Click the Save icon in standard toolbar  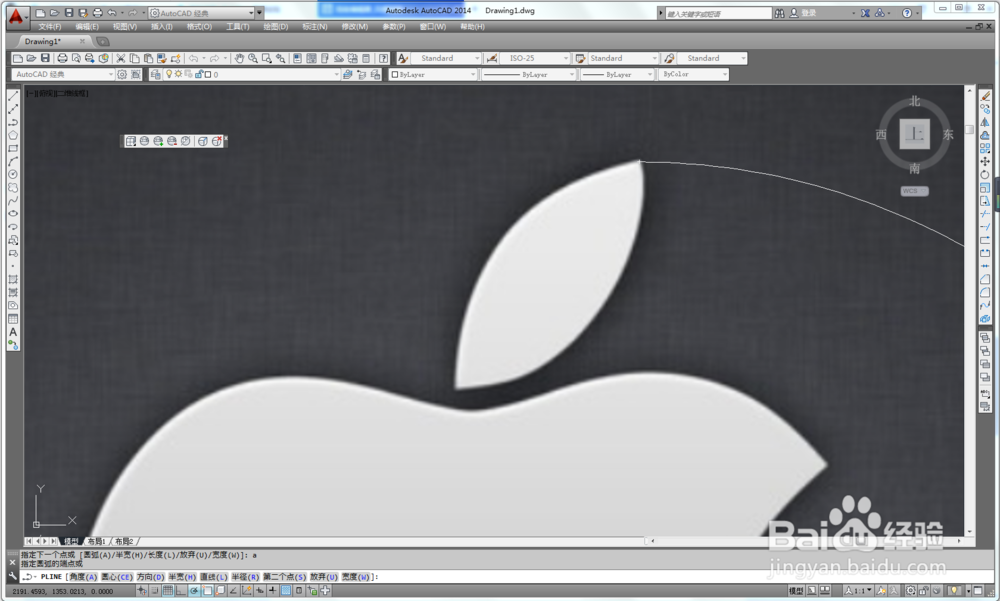point(45,58)
